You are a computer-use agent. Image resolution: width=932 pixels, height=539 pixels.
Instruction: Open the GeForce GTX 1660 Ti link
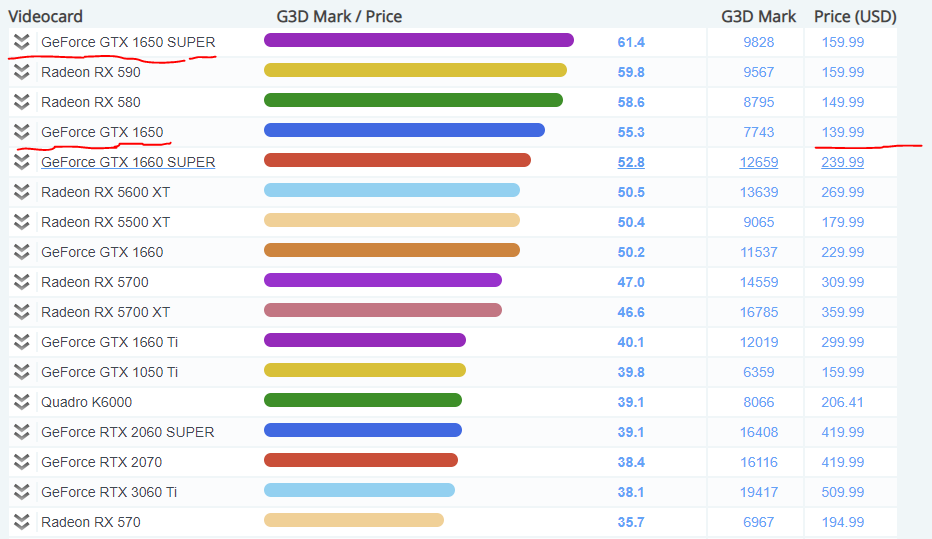point(109,342)
